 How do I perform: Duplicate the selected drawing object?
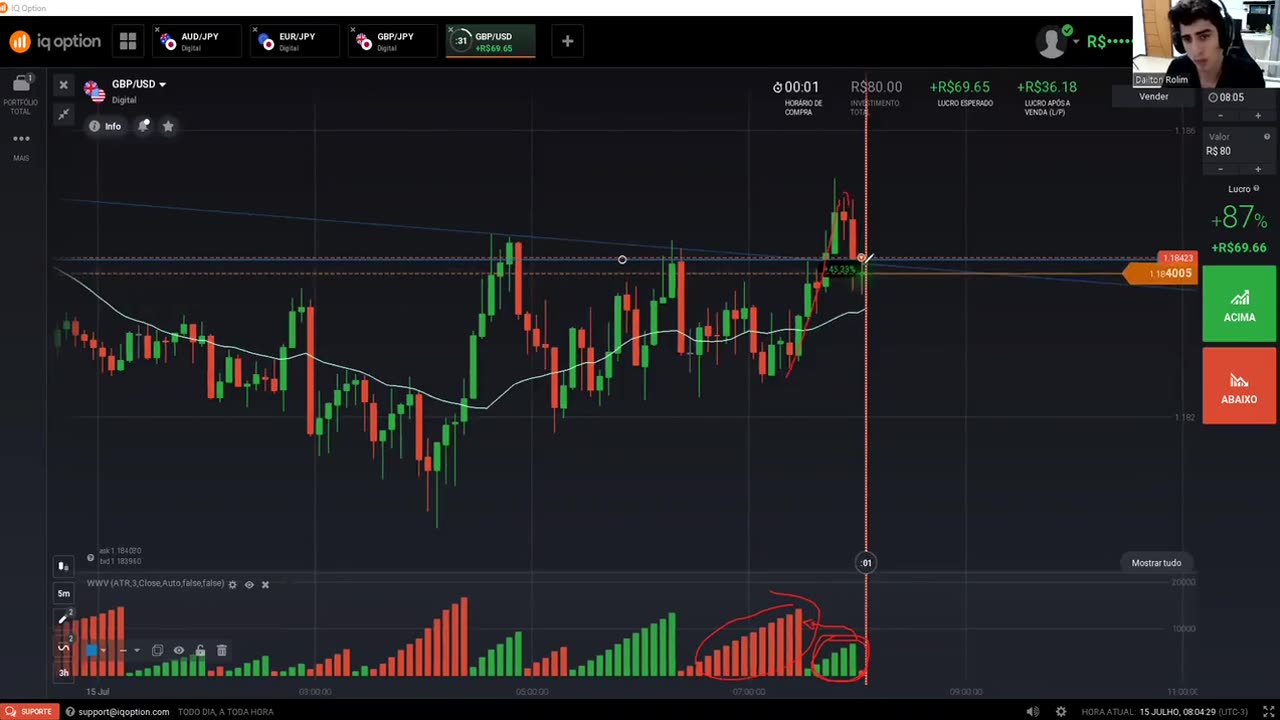157,650
